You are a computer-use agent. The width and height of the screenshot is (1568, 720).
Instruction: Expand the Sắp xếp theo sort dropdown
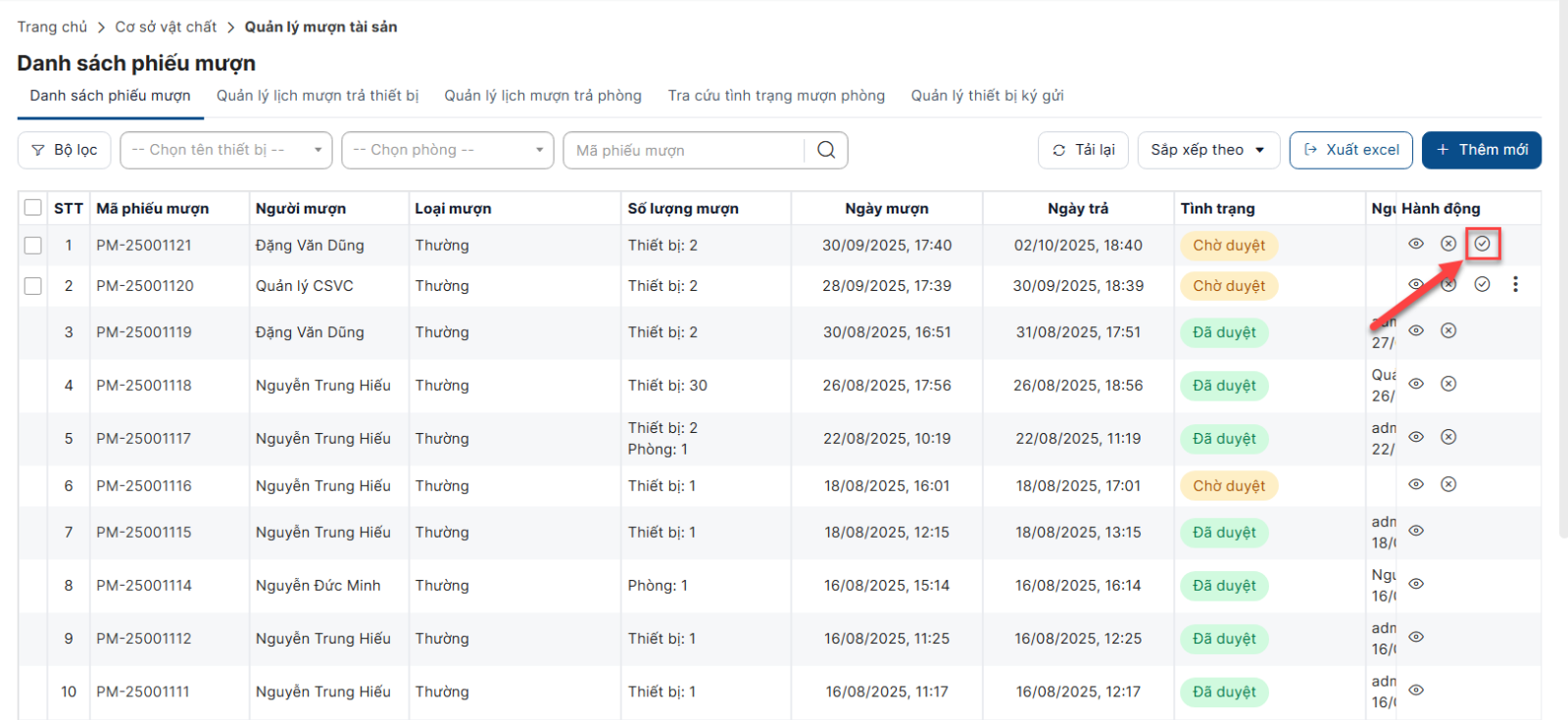tap(1207, 150)
